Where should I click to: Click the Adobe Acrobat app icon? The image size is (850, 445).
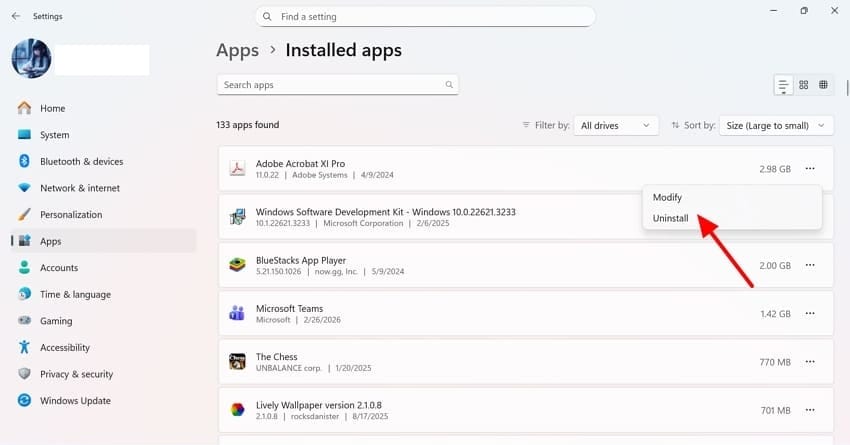tap(237, 169)
